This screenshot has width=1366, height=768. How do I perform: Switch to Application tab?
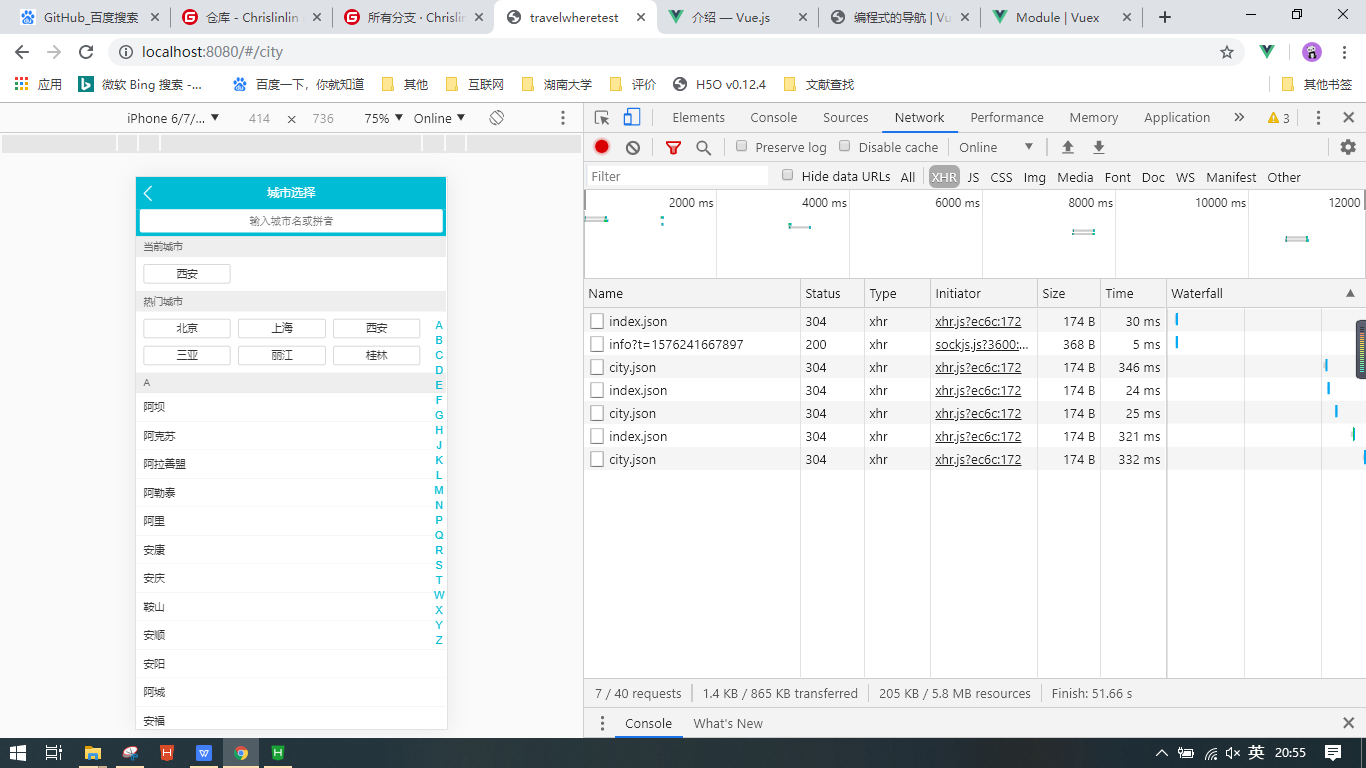[1177, 117]
